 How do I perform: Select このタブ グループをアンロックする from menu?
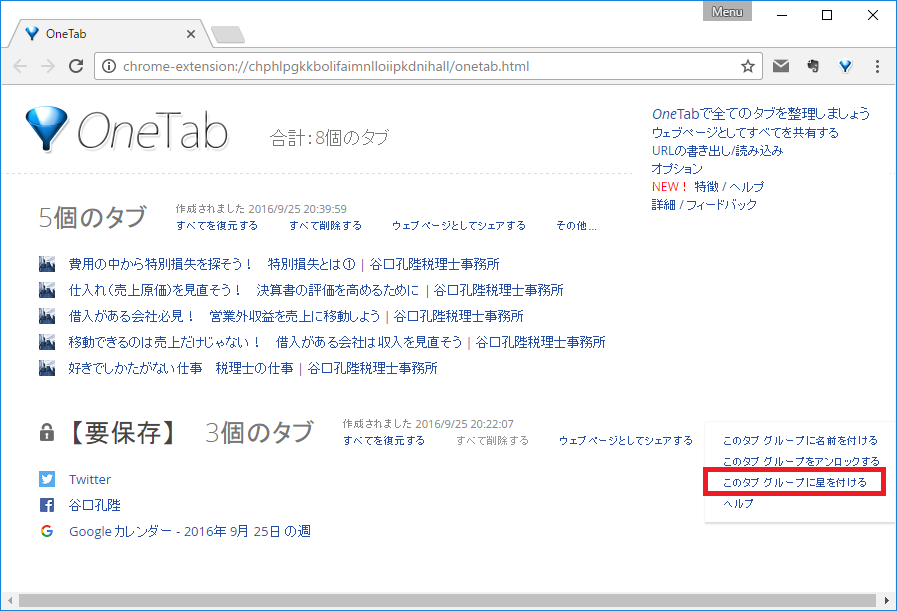click(800, 462)
